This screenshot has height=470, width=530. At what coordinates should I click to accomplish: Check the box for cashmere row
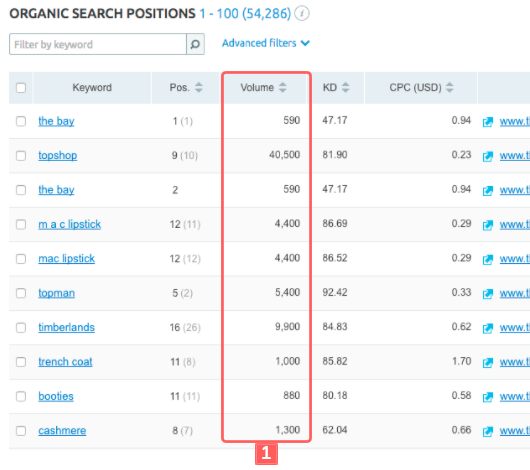pyautogui.click(x=21, y=431)
